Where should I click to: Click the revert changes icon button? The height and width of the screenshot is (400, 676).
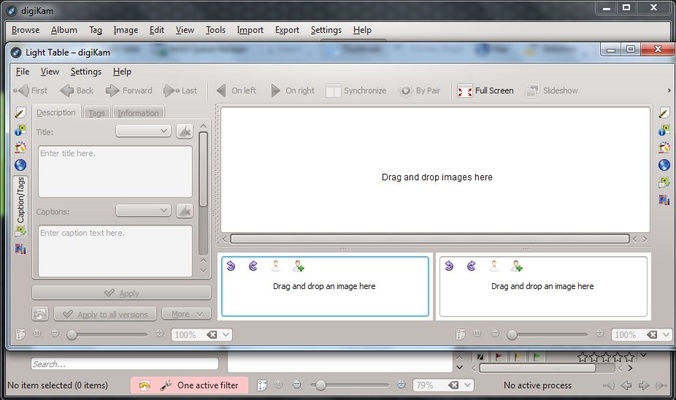point(40,314)
